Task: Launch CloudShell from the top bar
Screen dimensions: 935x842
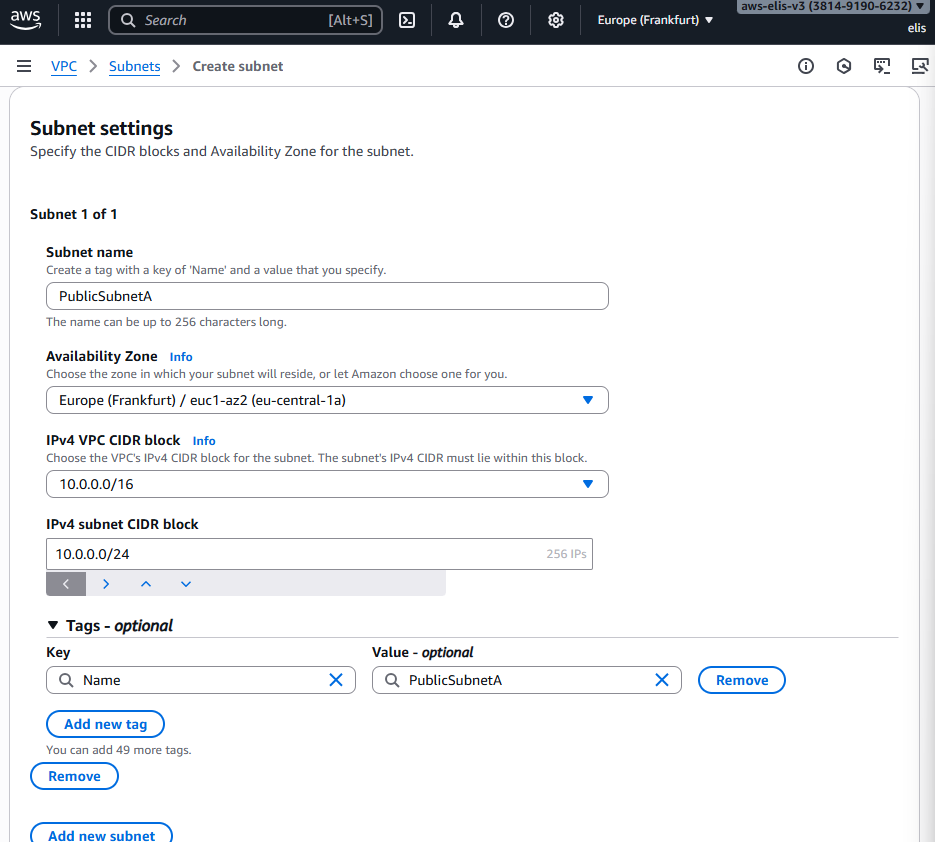Action: (407, 20)
